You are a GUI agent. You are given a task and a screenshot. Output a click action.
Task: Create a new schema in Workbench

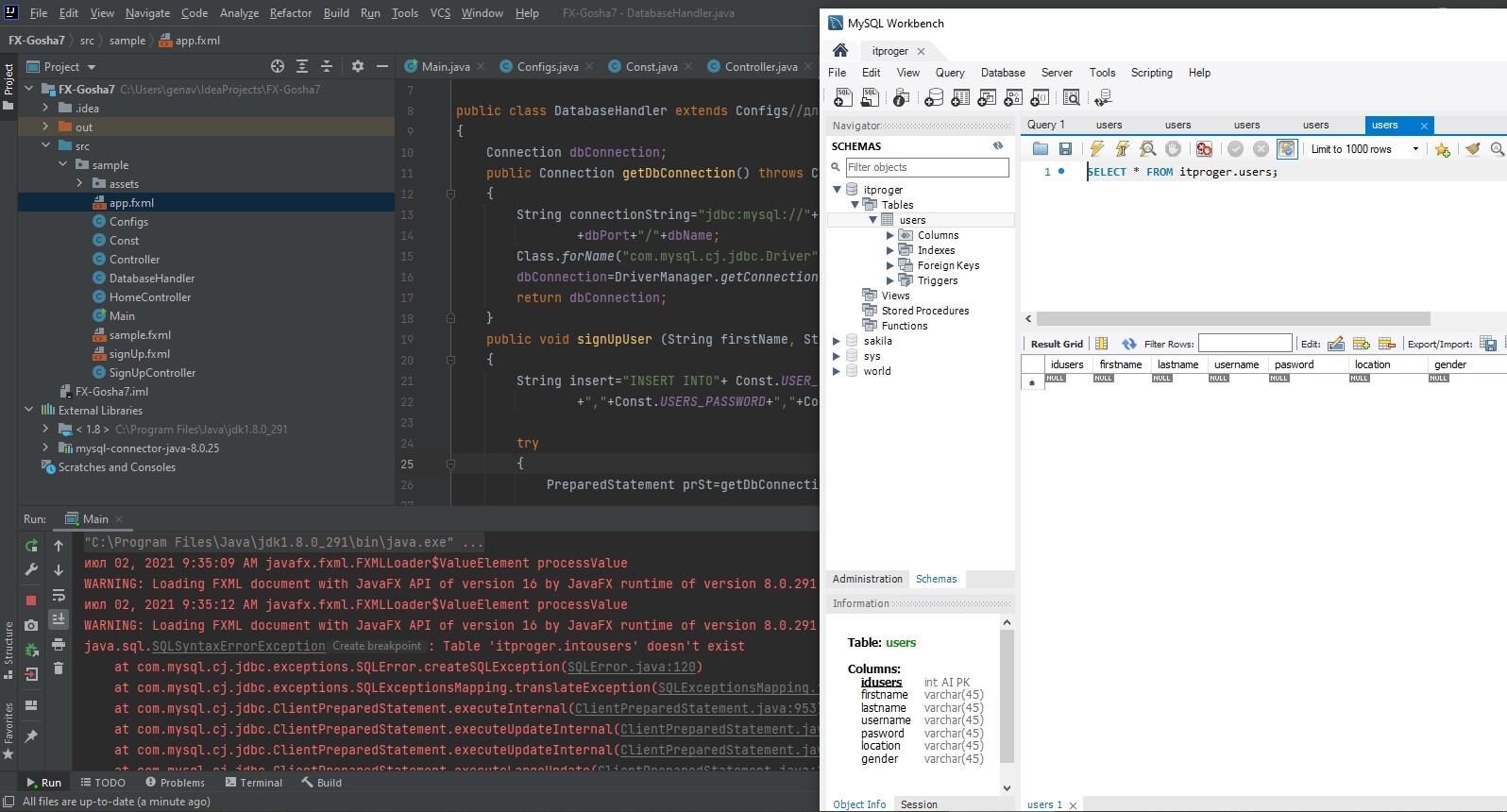tap(934, 97)
